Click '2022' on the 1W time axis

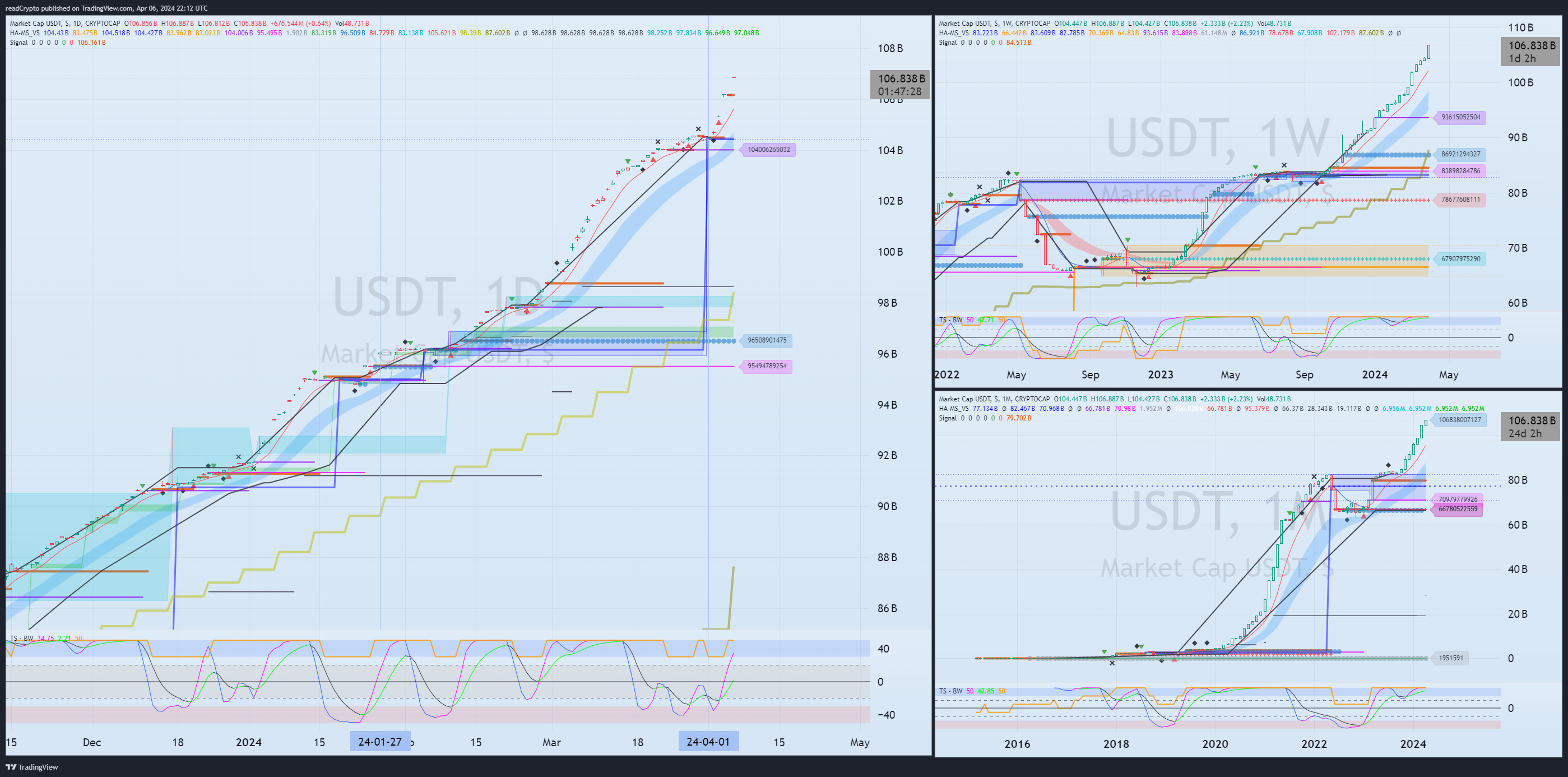(x=947, y=374)
